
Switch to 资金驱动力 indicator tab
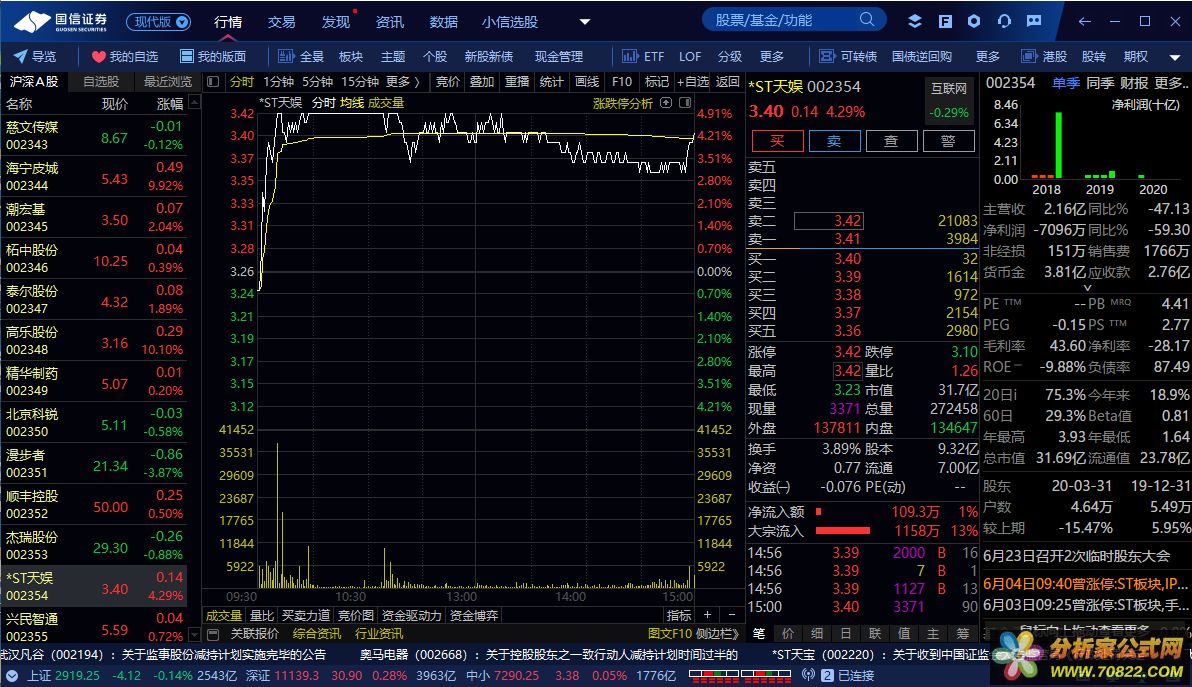(411, 615)
